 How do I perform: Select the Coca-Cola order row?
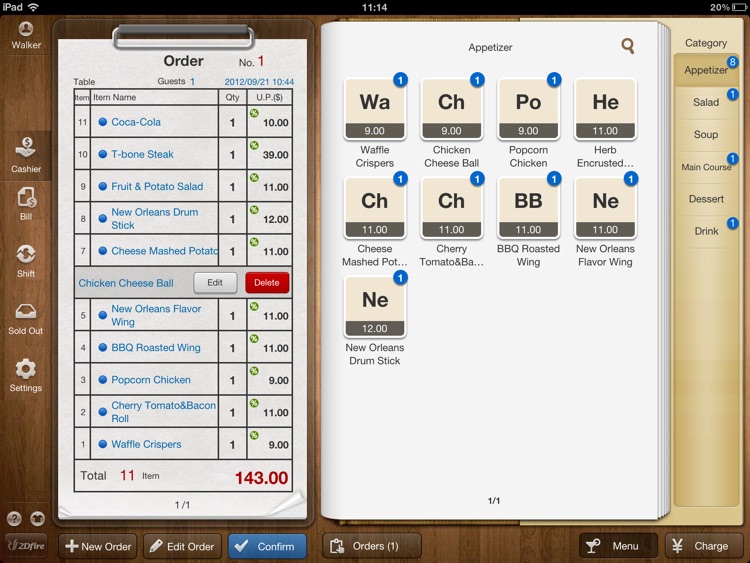tap(183, 122)
